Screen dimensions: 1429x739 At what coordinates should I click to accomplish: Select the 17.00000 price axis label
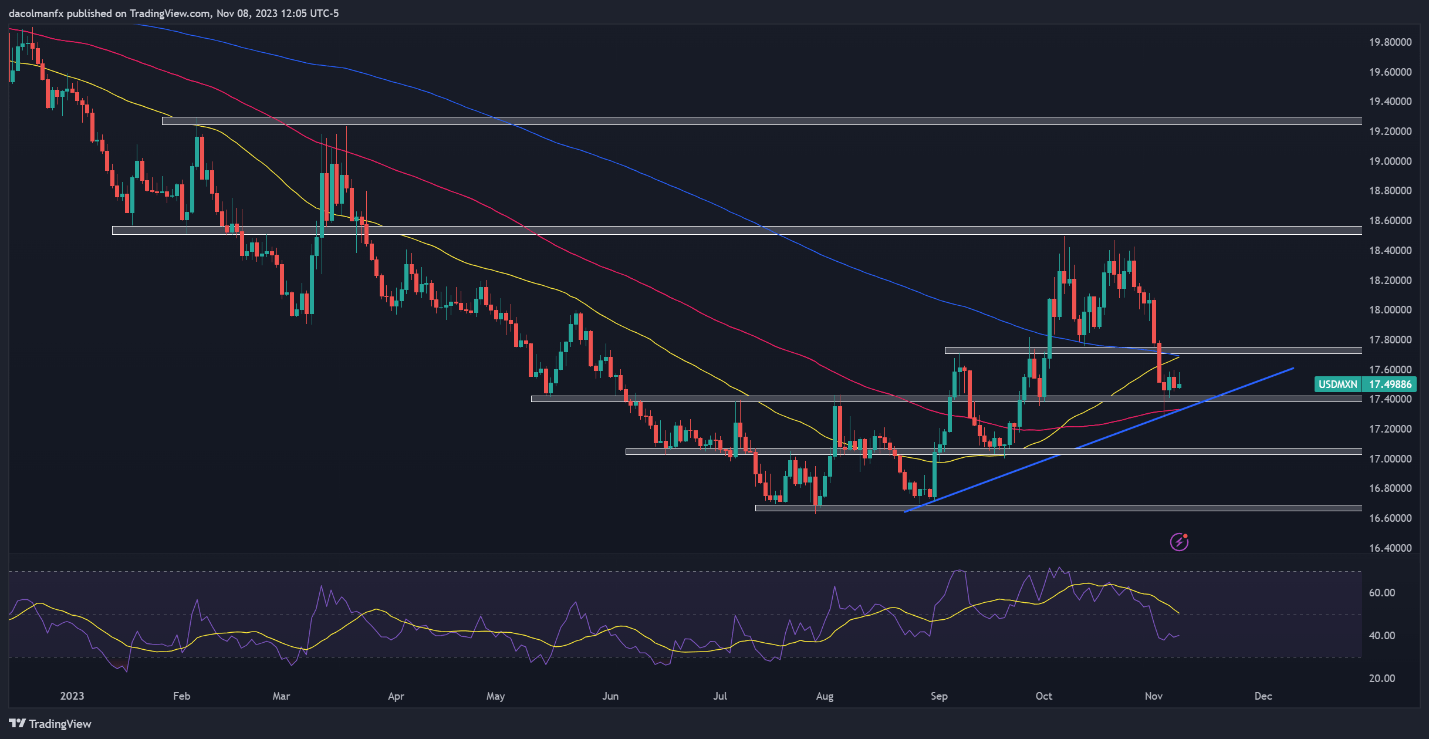coord(1391,459)
